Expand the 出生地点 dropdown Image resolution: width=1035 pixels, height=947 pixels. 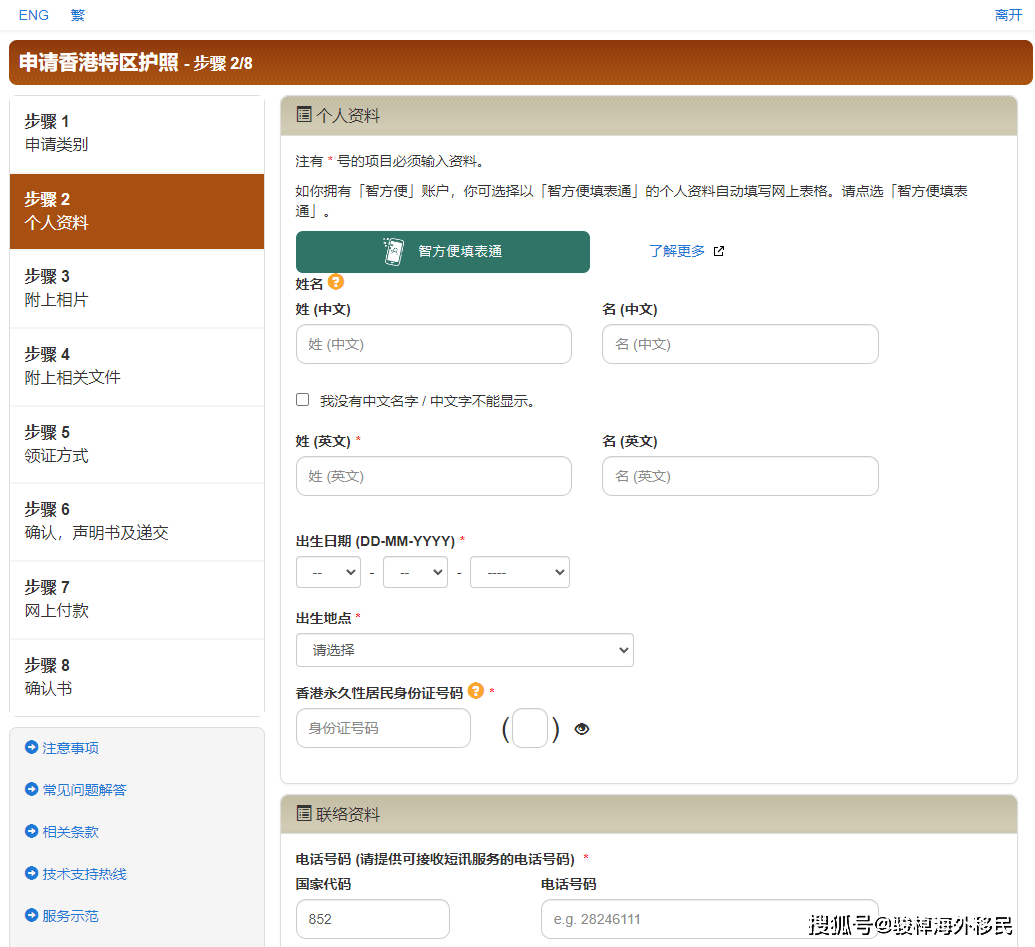[x=464, y=650]
